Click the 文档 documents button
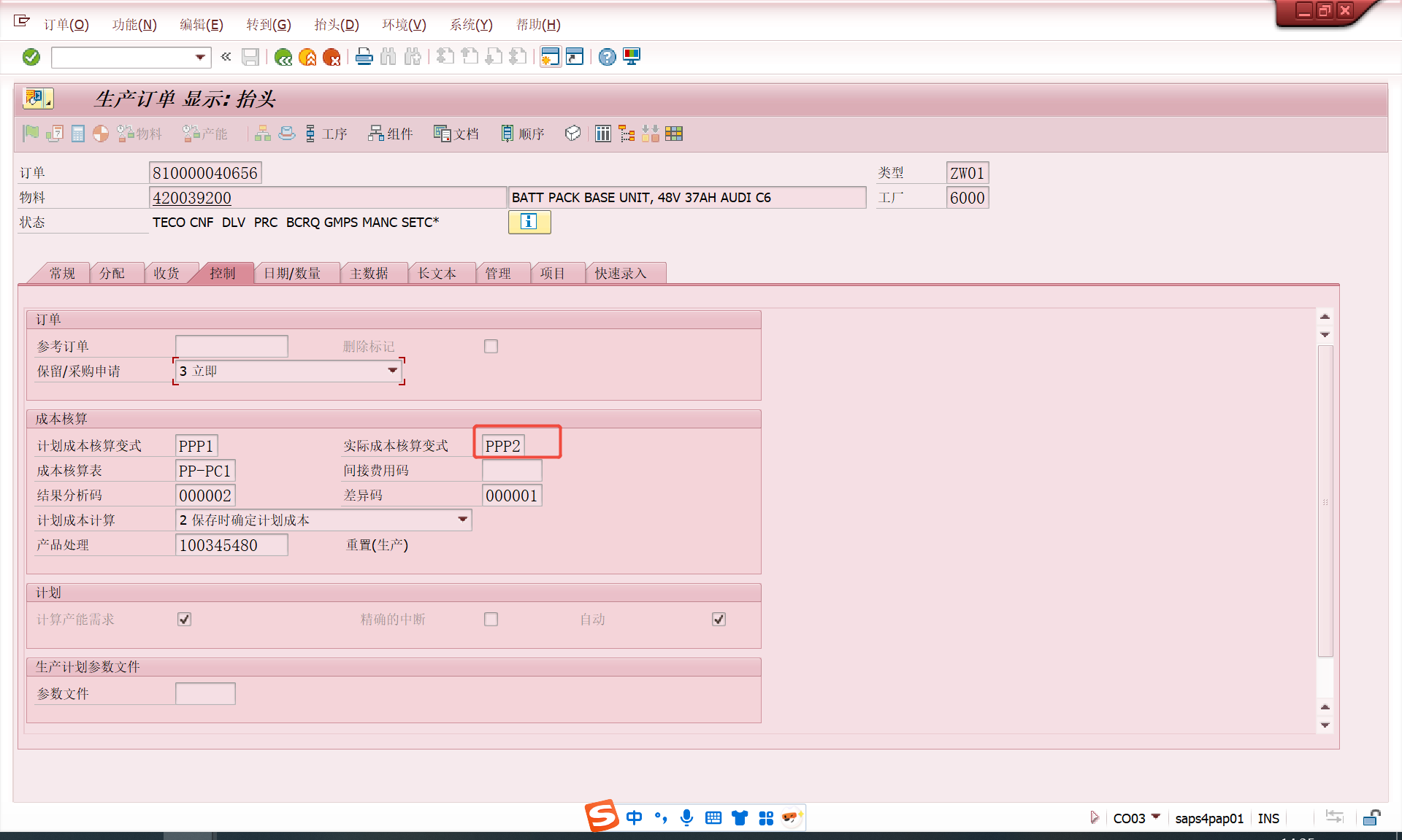This screenshot has width=1402, height=840. 456,134
